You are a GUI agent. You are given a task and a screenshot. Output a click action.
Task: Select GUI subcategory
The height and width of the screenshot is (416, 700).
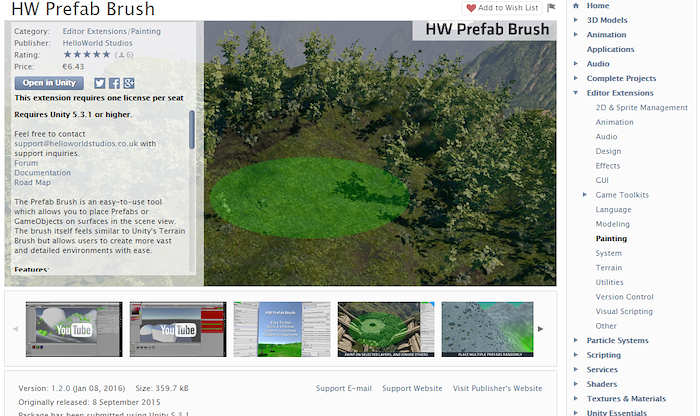coord(602,180)
